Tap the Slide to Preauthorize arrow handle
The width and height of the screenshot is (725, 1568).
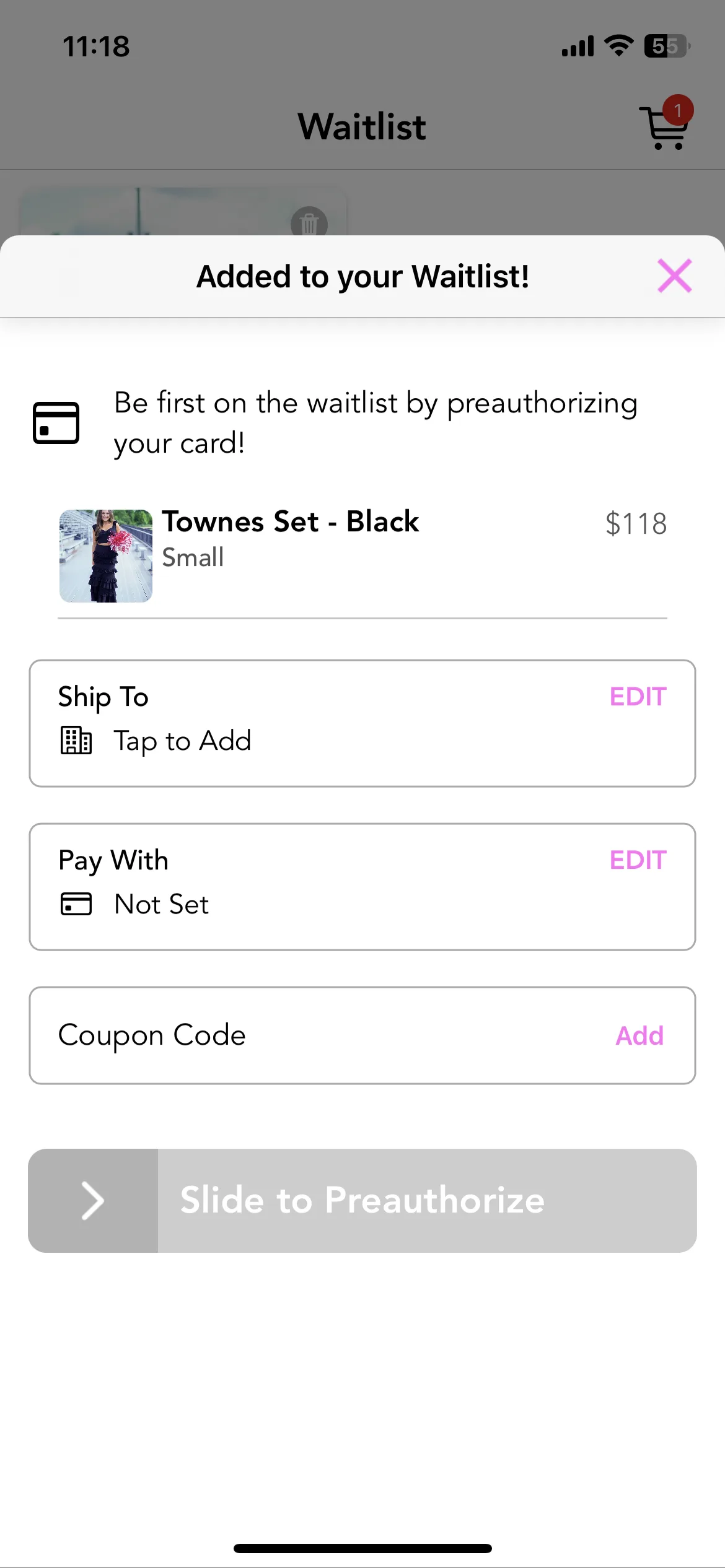(93, 1201)
